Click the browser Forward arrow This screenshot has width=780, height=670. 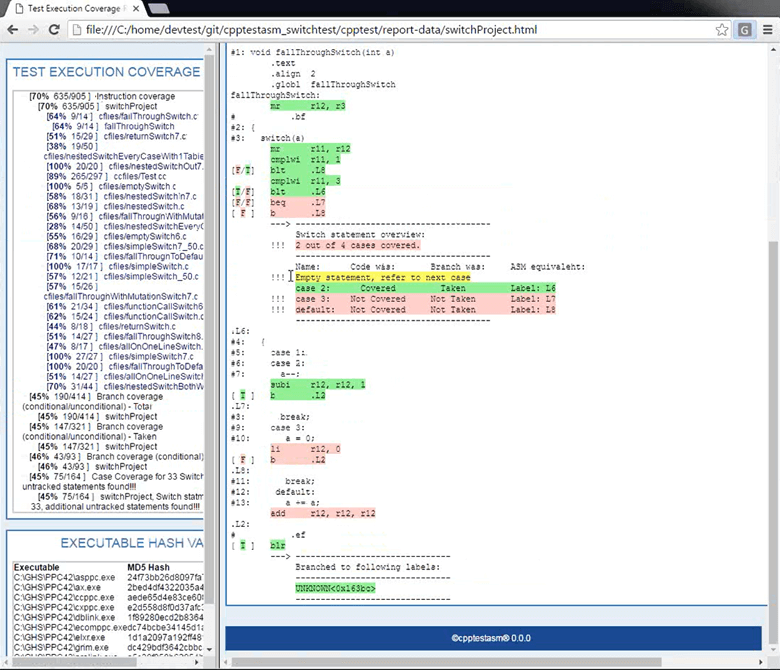(33, 30)
